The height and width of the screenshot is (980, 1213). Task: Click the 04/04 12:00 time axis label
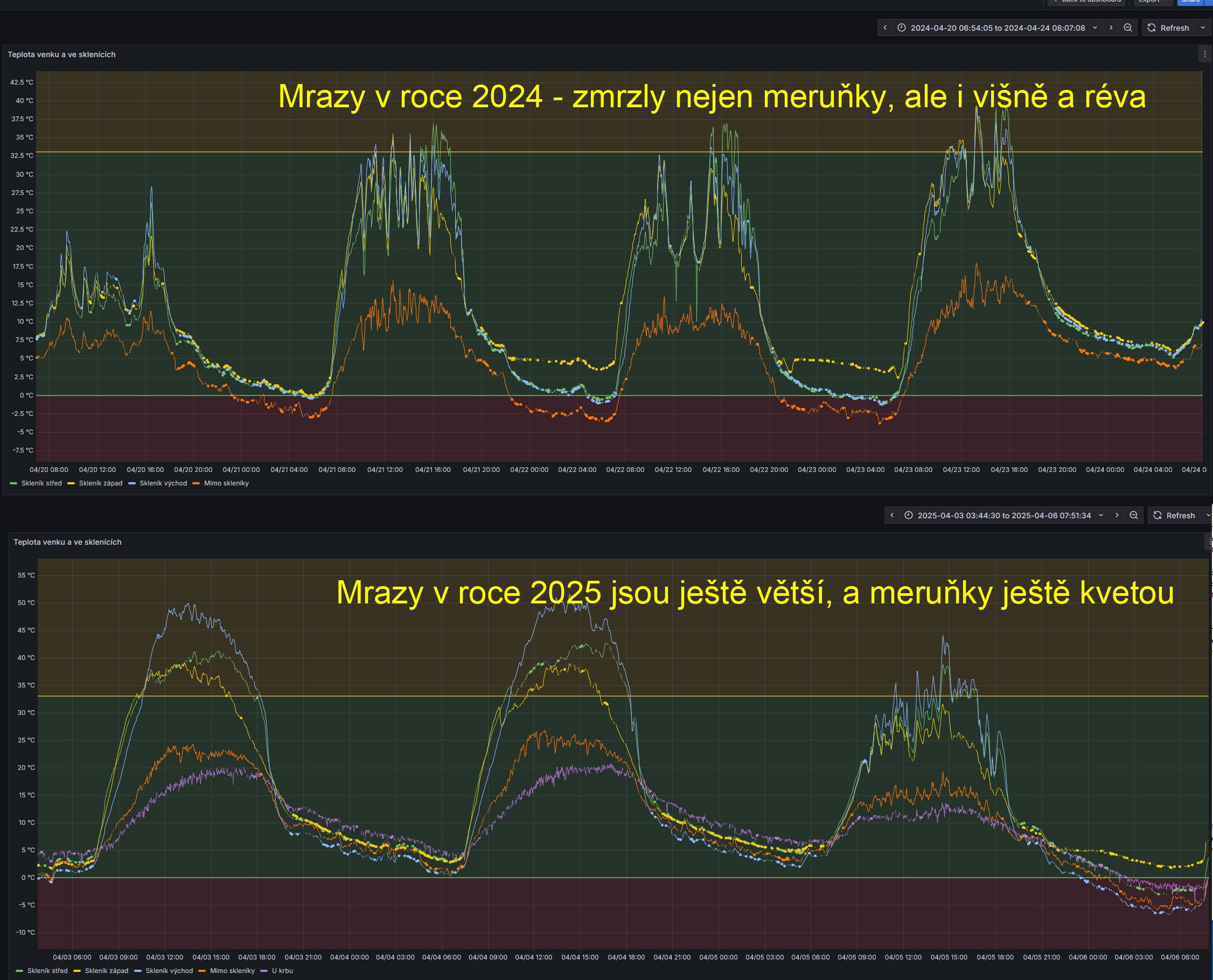[533, 957]
